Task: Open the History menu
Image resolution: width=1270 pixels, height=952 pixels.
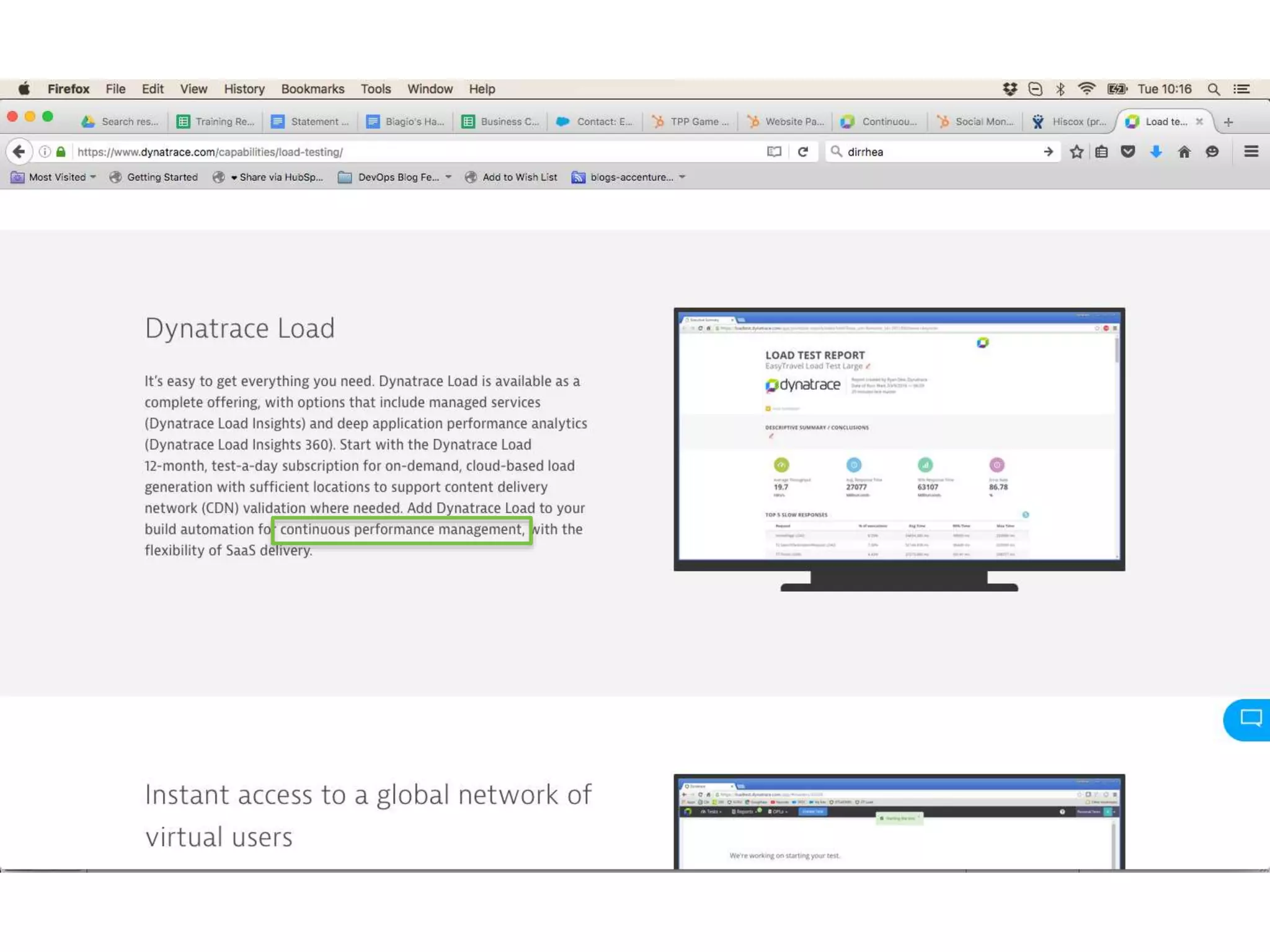Action: coord(244,89)
